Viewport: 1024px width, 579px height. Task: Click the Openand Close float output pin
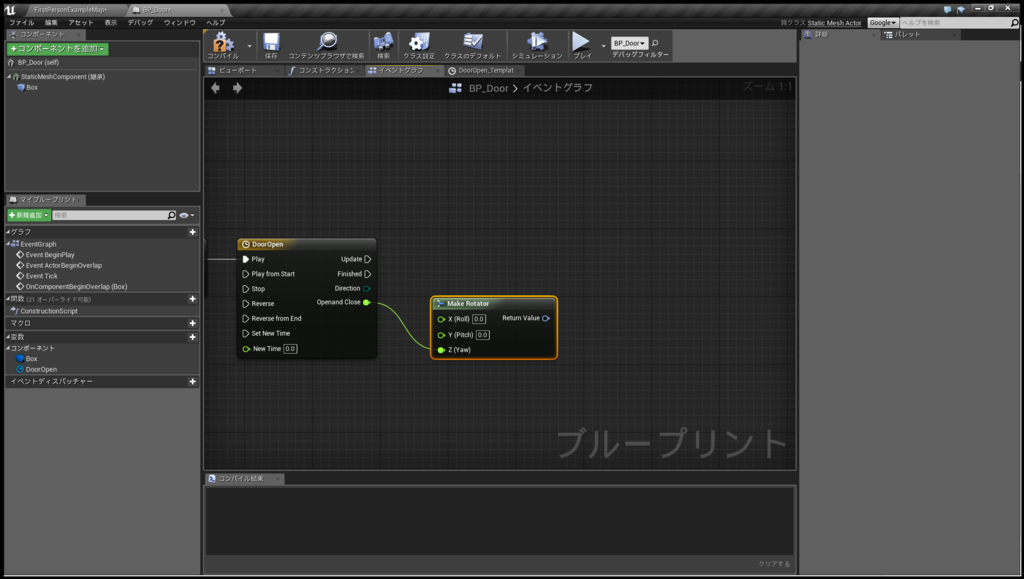[x=367, y=302]
